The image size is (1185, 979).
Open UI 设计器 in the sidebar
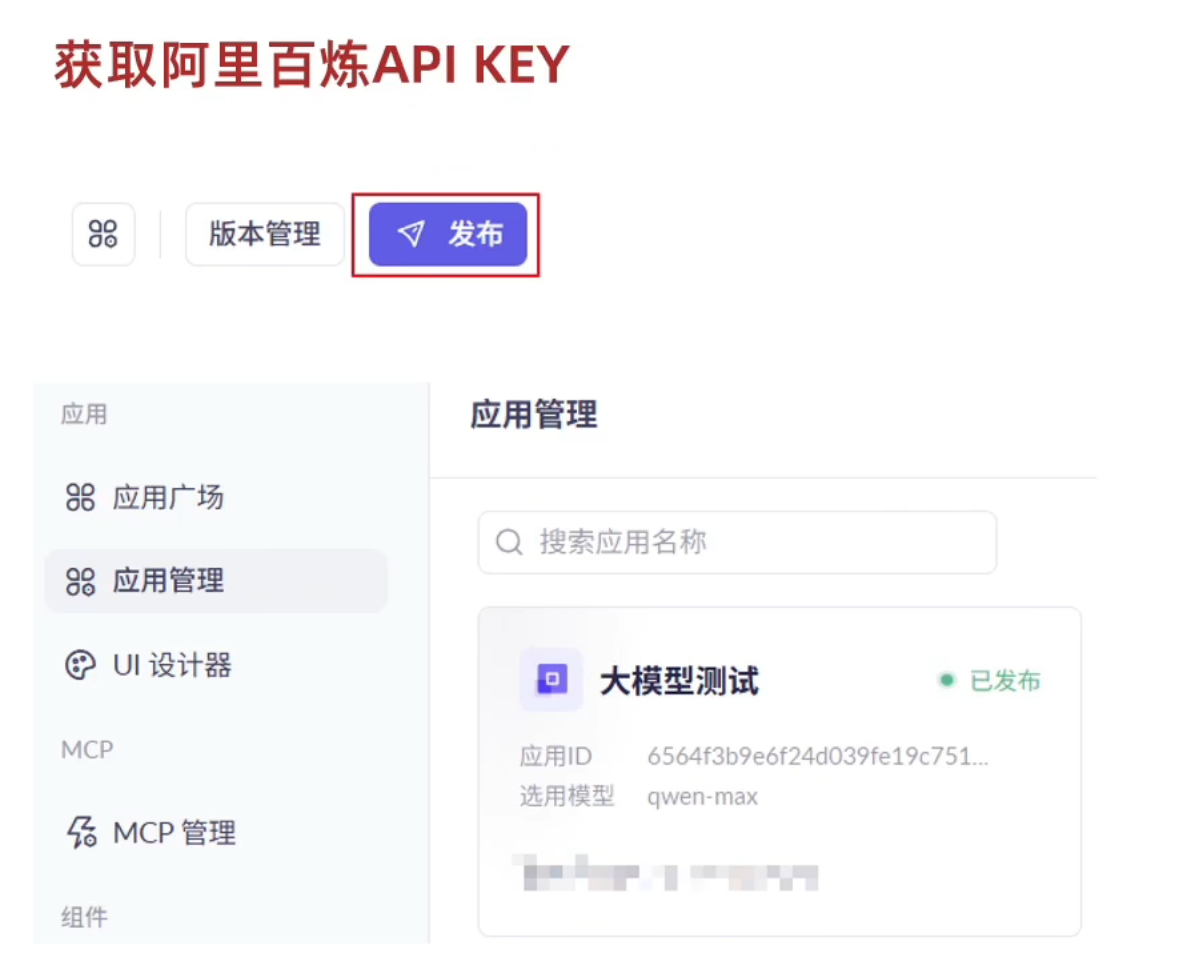tap(216, 665)
